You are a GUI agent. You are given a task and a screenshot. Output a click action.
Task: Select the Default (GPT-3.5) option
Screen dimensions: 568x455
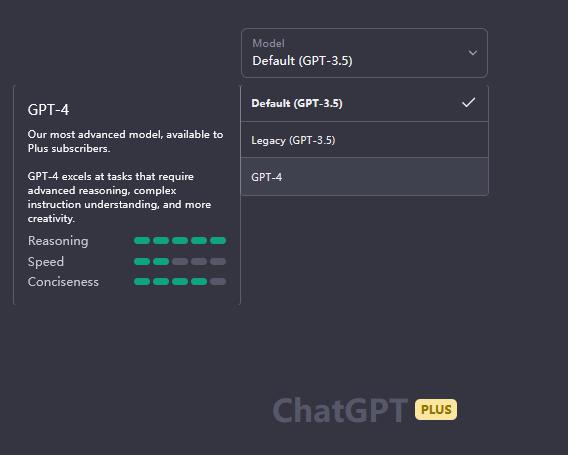[364, 103]
